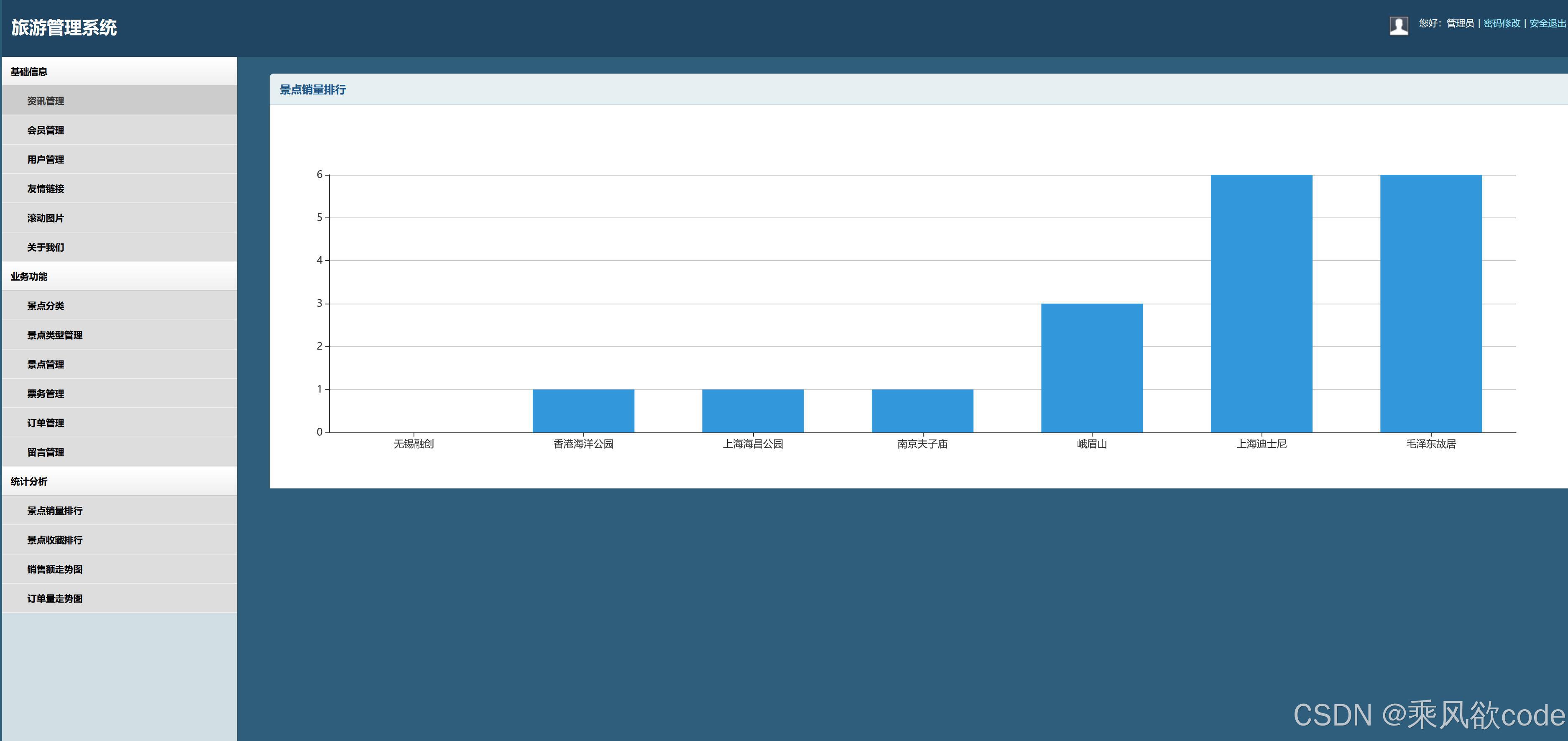Image resolution: width=1568 pixels, height=741 pixels.
Task: Click the 毛泽东故居 bar in chart
Action: (1430, 303)
